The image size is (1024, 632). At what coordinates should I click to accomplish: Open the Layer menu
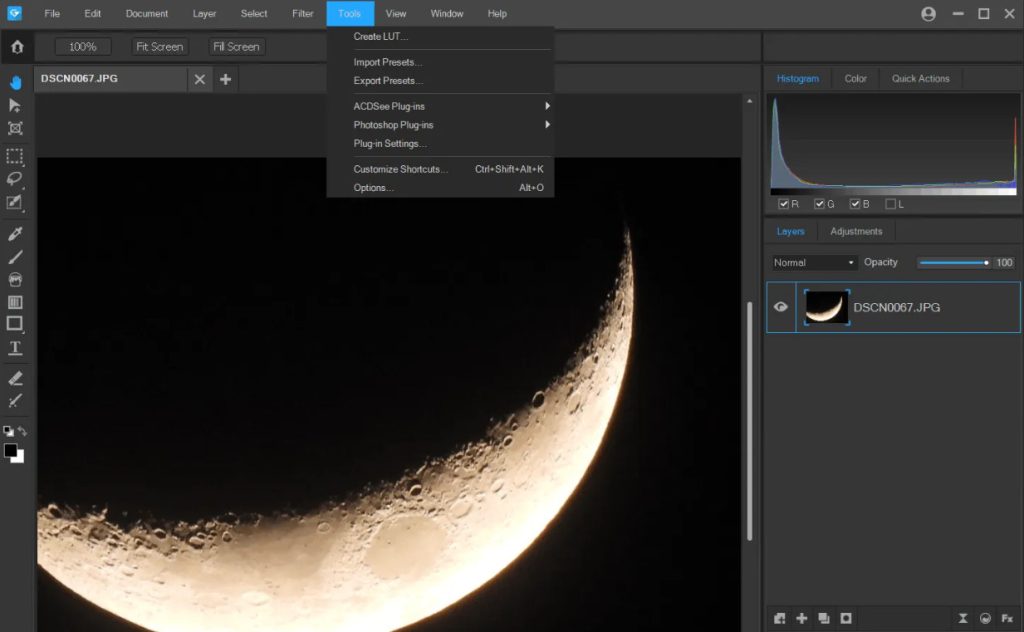coord(204,13)
